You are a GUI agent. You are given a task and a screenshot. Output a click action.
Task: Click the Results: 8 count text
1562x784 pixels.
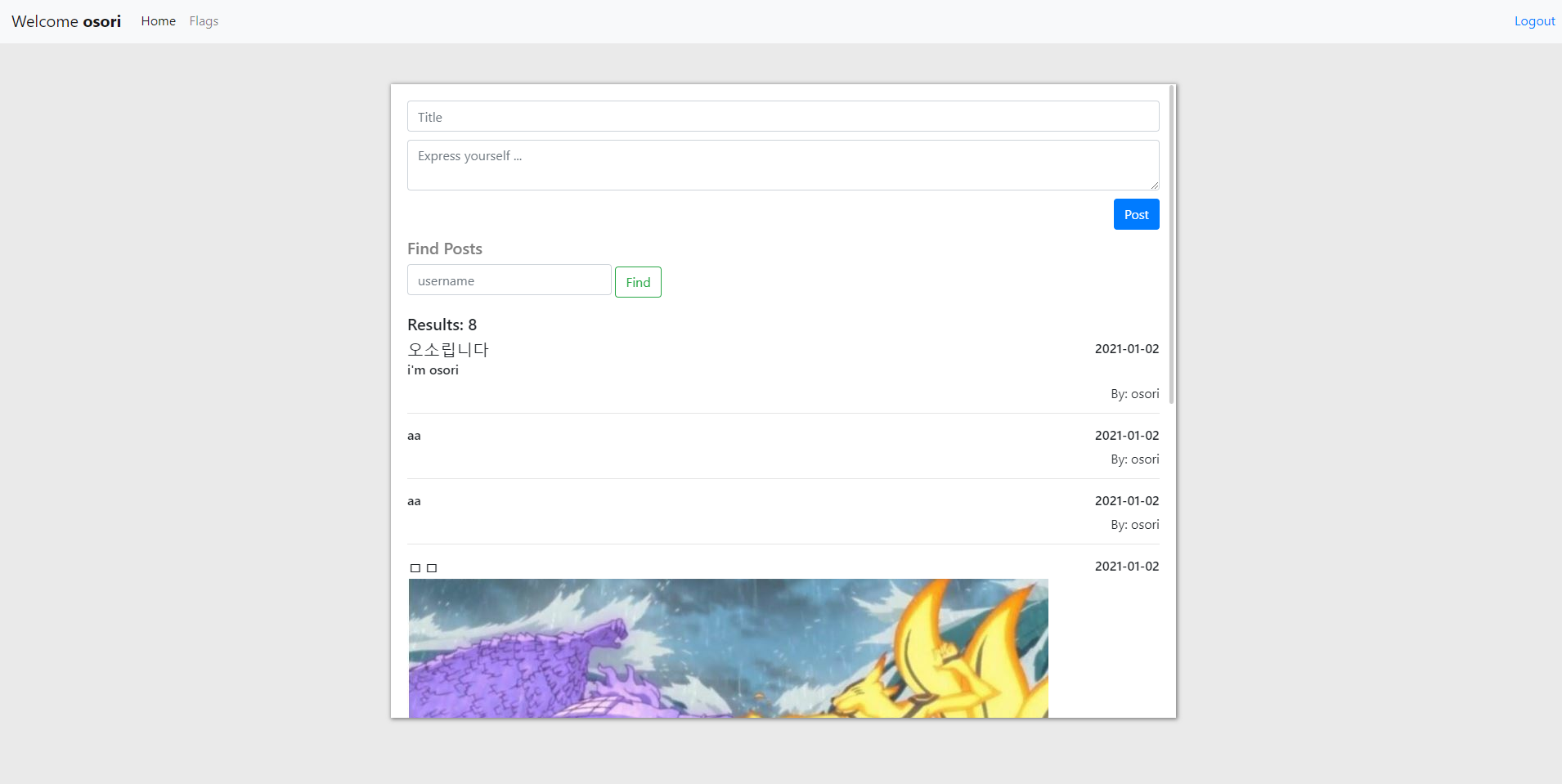point(442,325)
